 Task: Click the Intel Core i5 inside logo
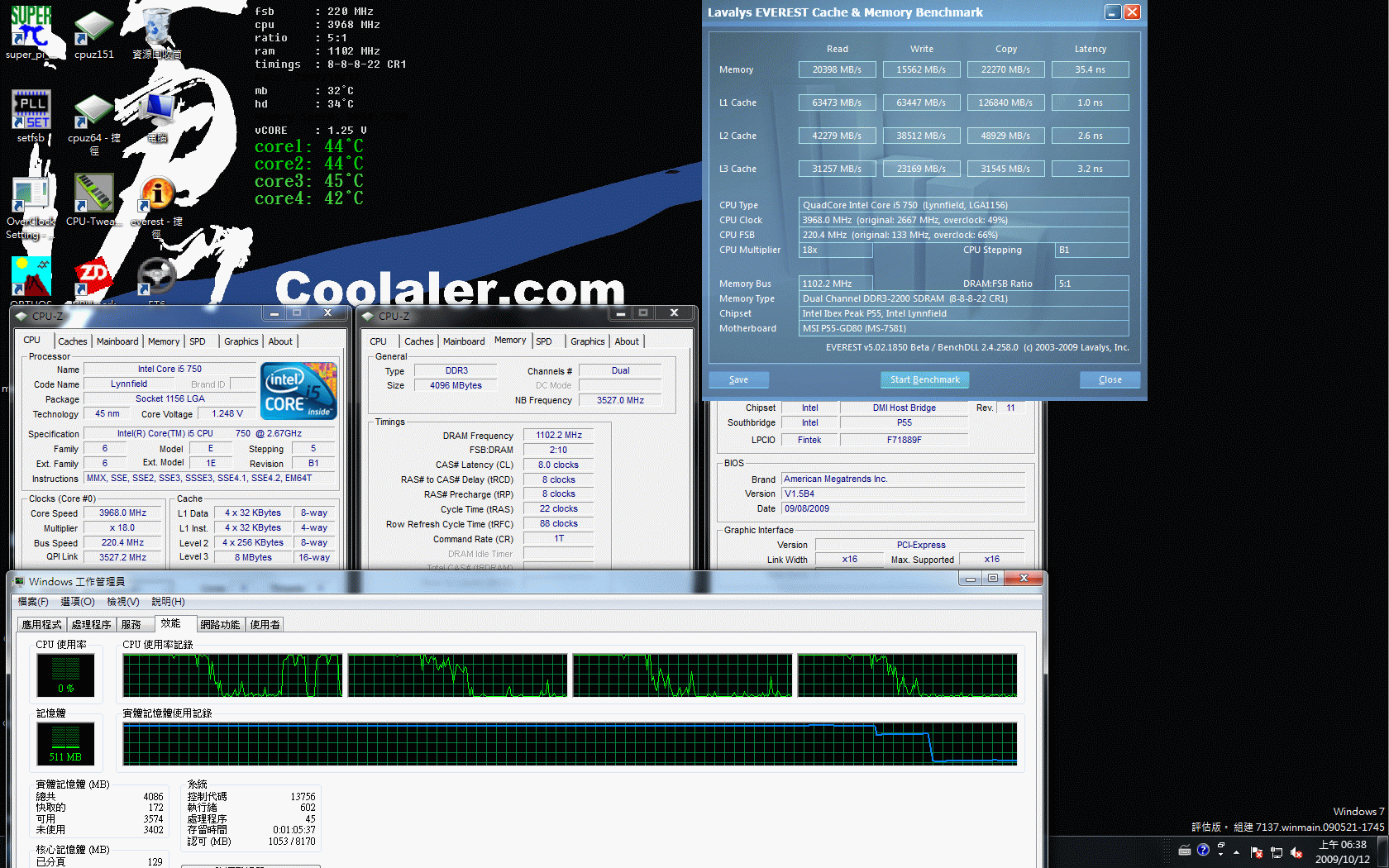point(298,391)
